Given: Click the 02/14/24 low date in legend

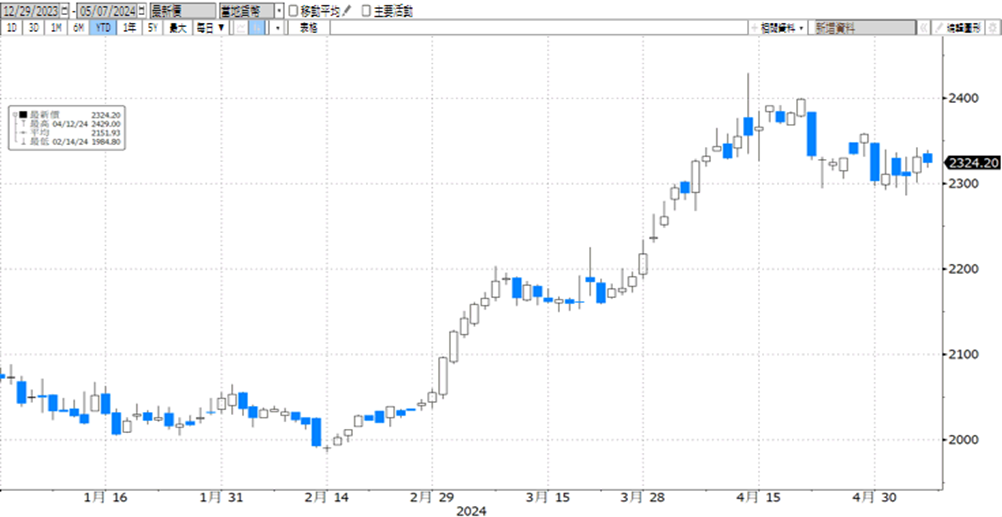Looking at the screenshot, I should pos(70,142).
